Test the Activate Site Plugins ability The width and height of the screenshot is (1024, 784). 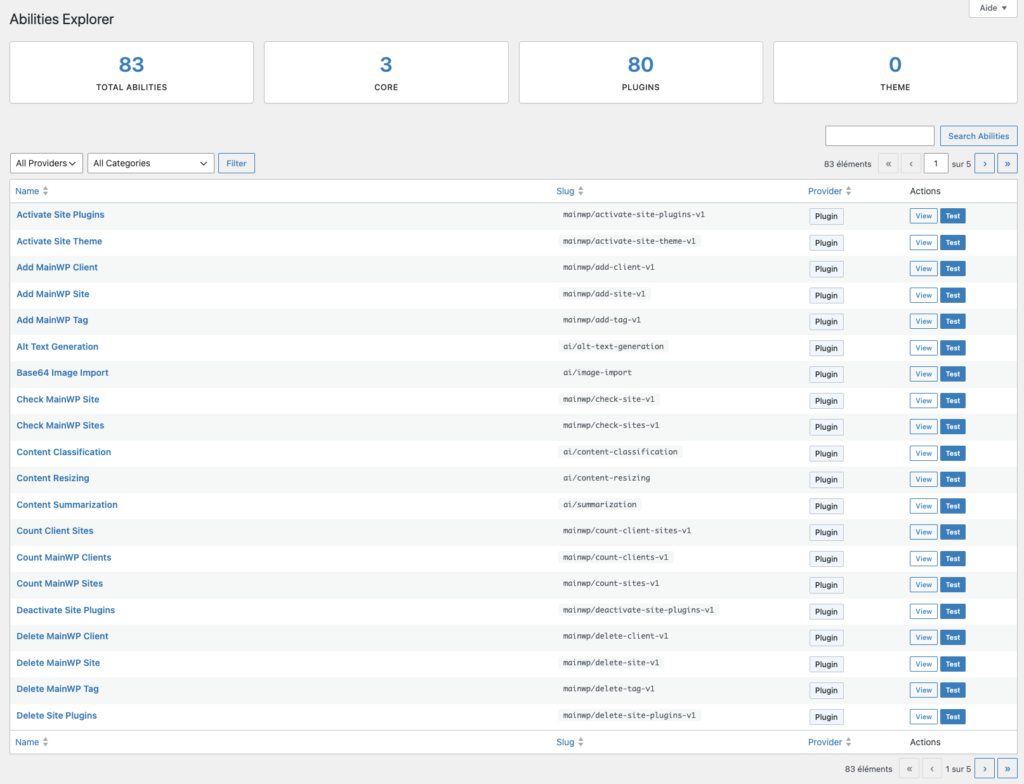click(953, 216)
